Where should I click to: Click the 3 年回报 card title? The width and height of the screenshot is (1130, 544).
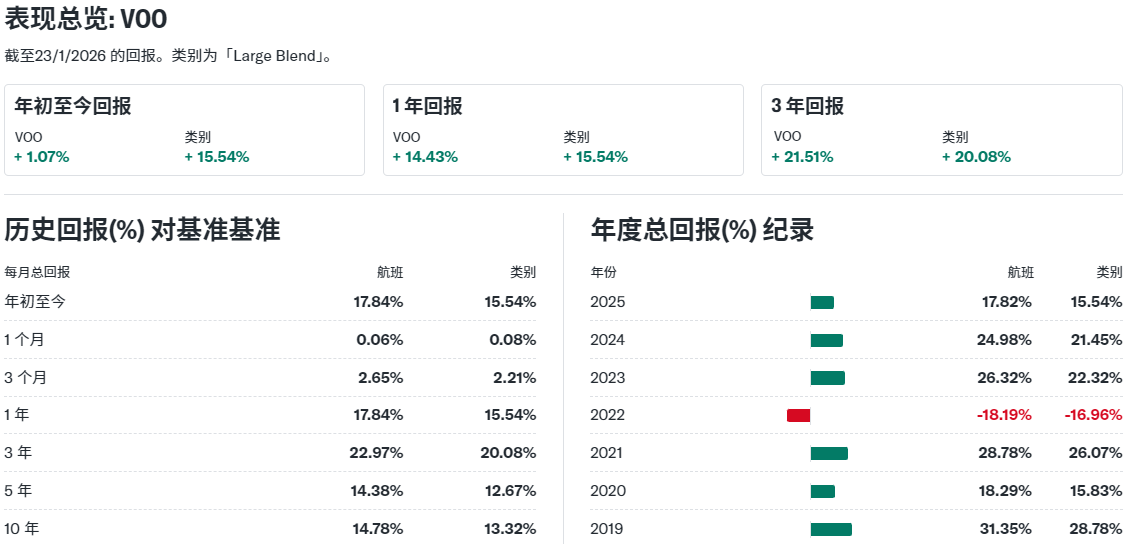[807, 106]
